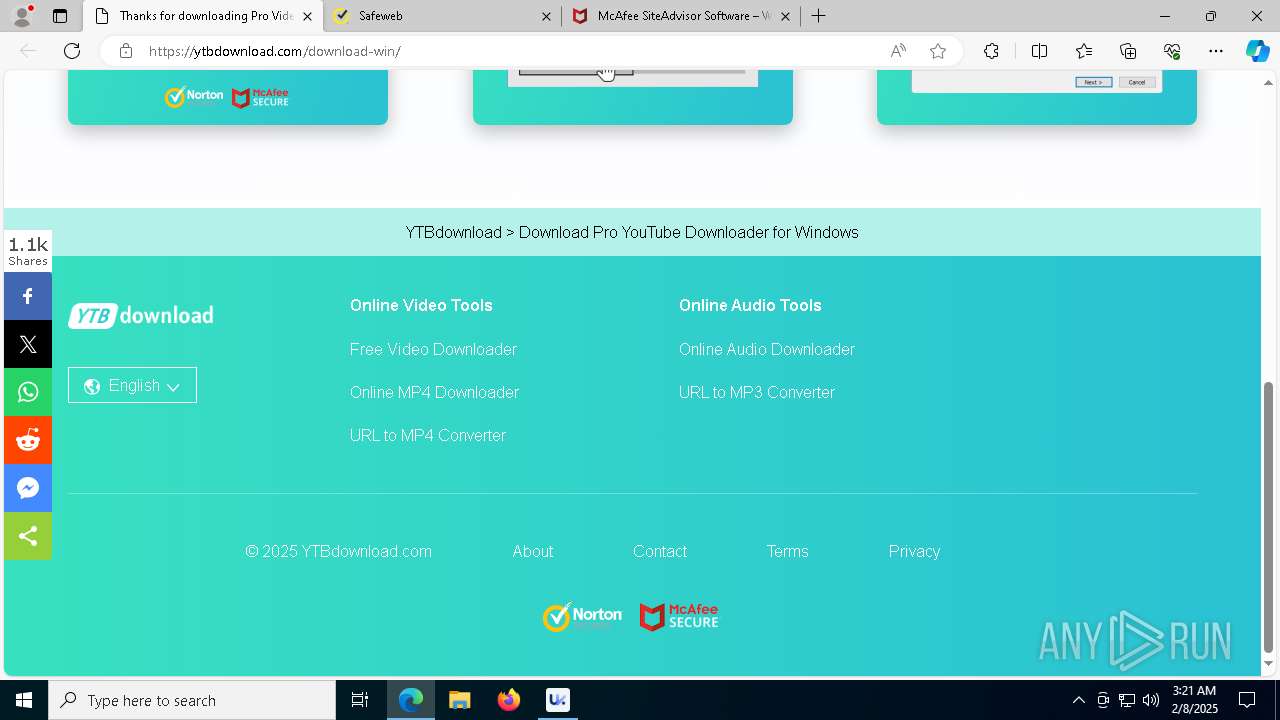Refresh the browser page

point(72,51)
